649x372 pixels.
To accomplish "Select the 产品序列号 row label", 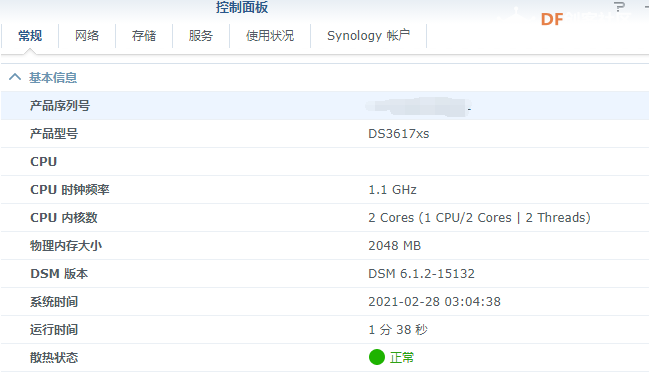I will pyautogui.click(x=60, y=106).
